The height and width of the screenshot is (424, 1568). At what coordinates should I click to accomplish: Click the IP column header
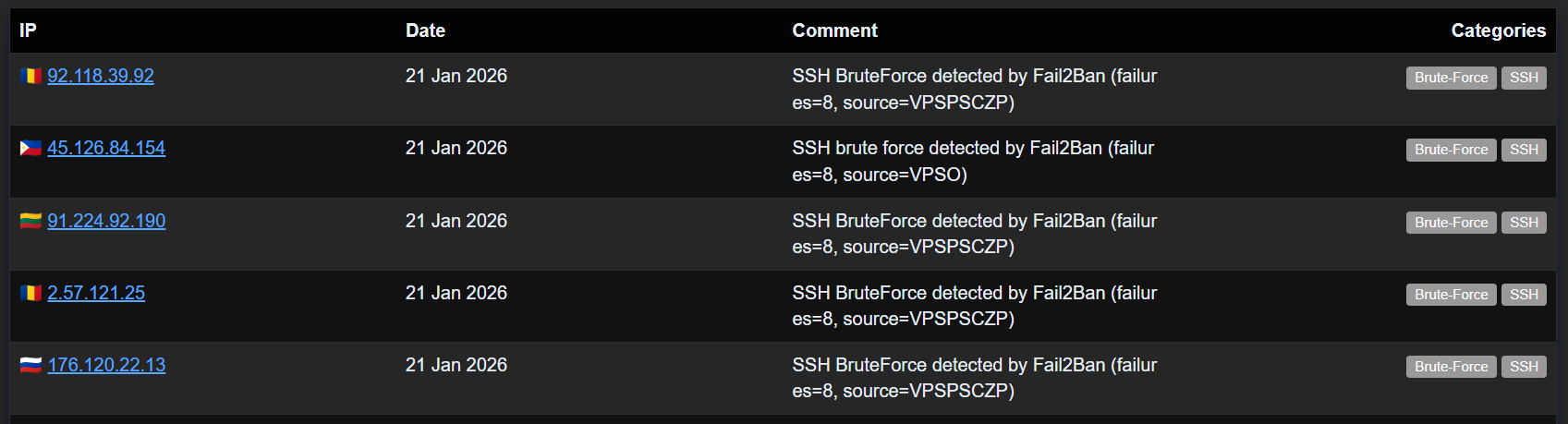28,30
